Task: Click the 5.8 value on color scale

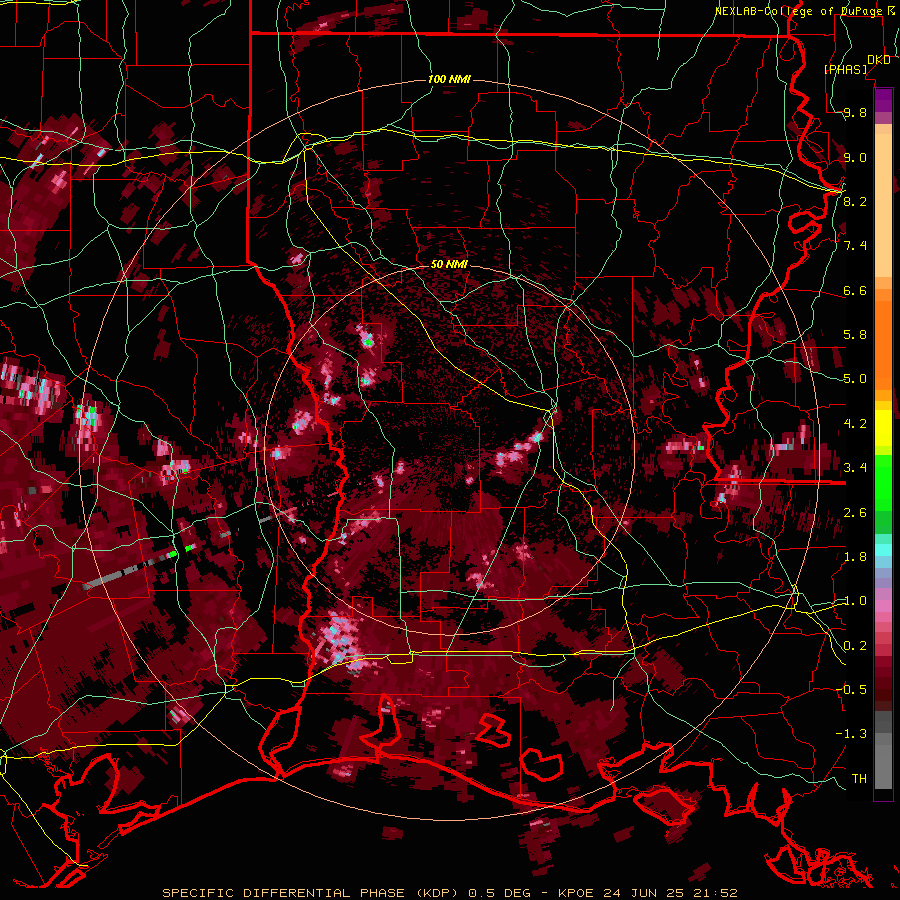Action: pyautogui.click(x=855, y=335)
